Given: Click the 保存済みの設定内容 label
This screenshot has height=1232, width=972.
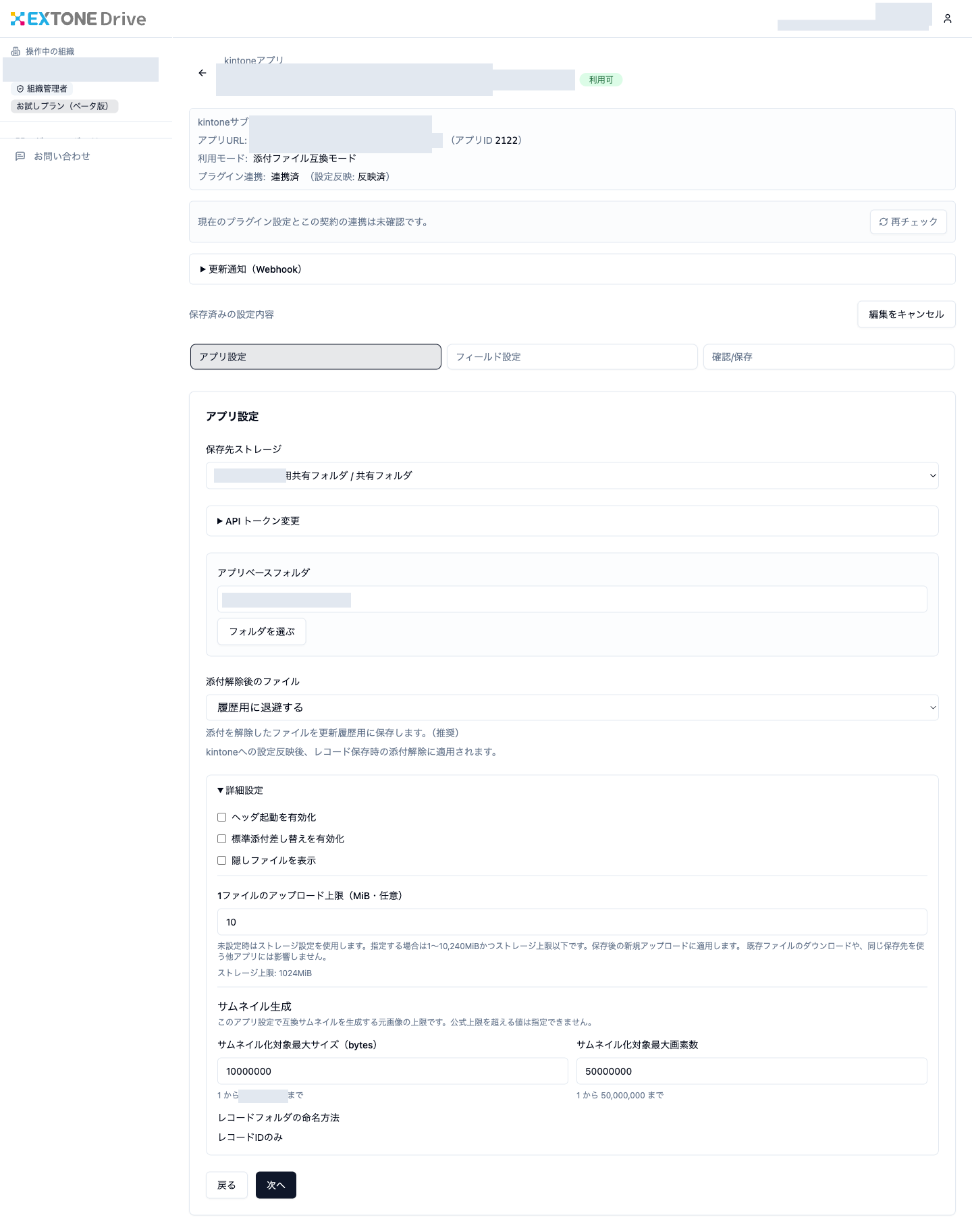Looking at the screenshot, I should (232, 315).
